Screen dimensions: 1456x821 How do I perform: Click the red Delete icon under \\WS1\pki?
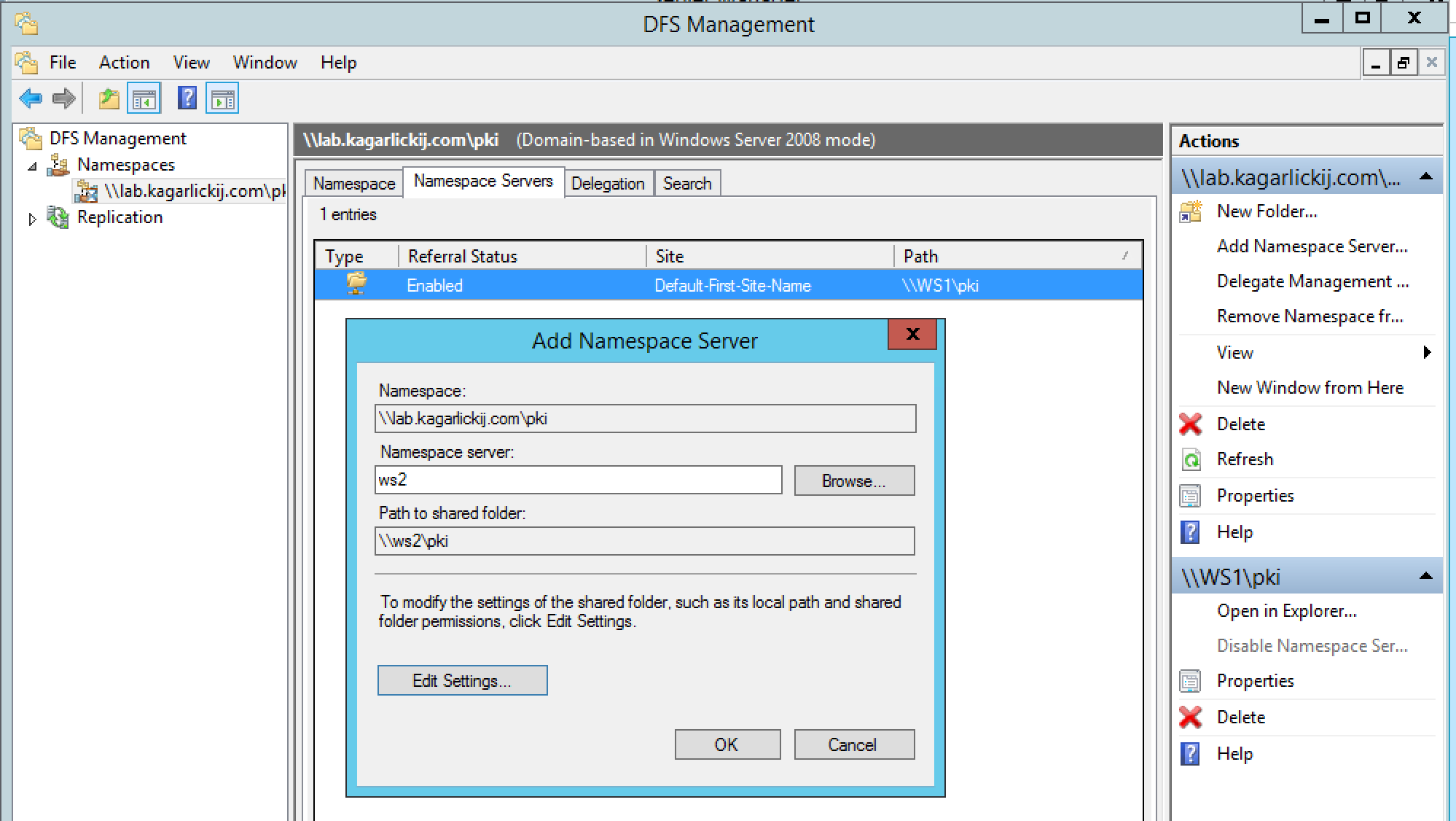(x=1190, y=717)
